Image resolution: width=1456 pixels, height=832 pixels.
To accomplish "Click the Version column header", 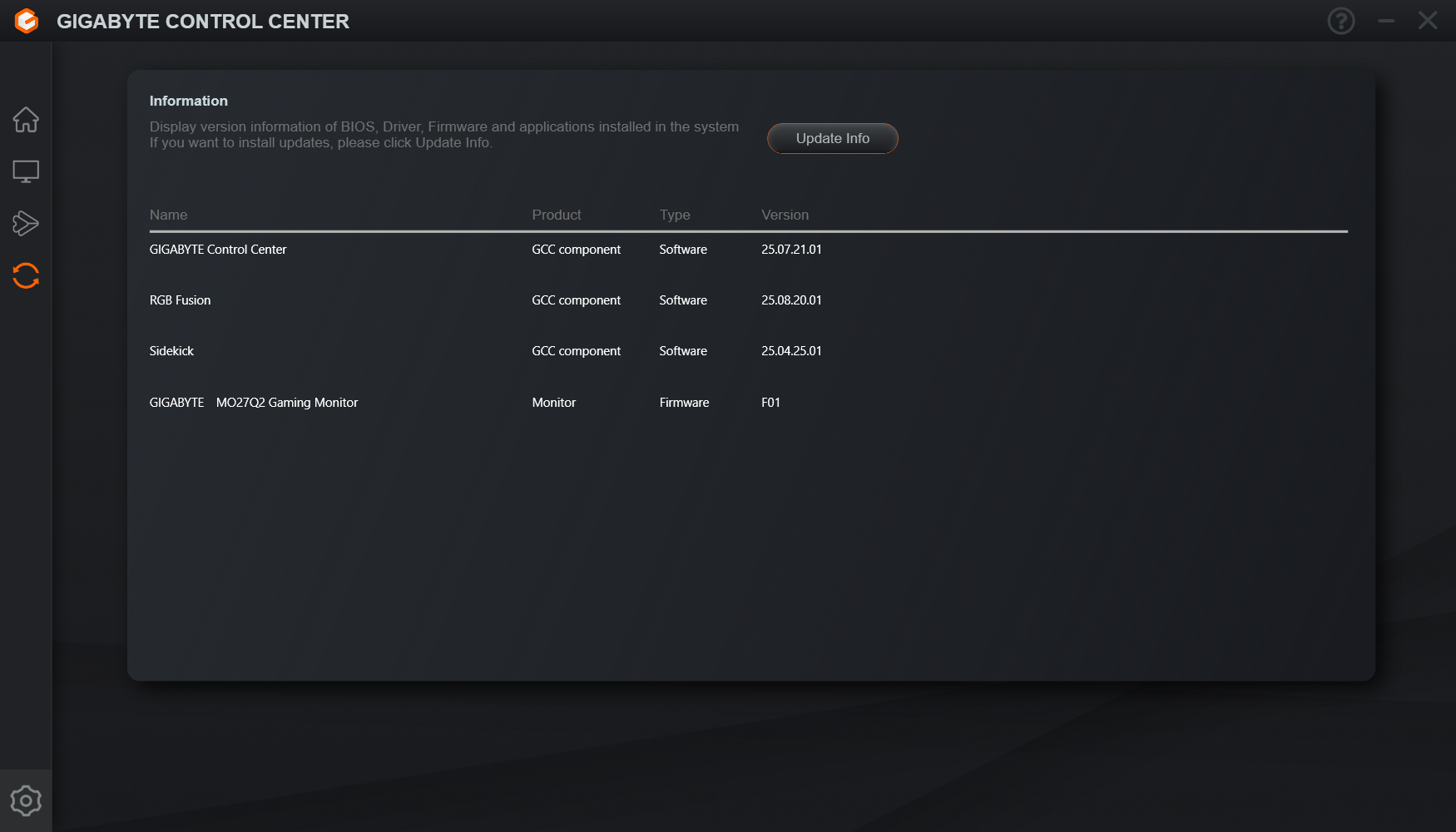I will click(785, 215).
